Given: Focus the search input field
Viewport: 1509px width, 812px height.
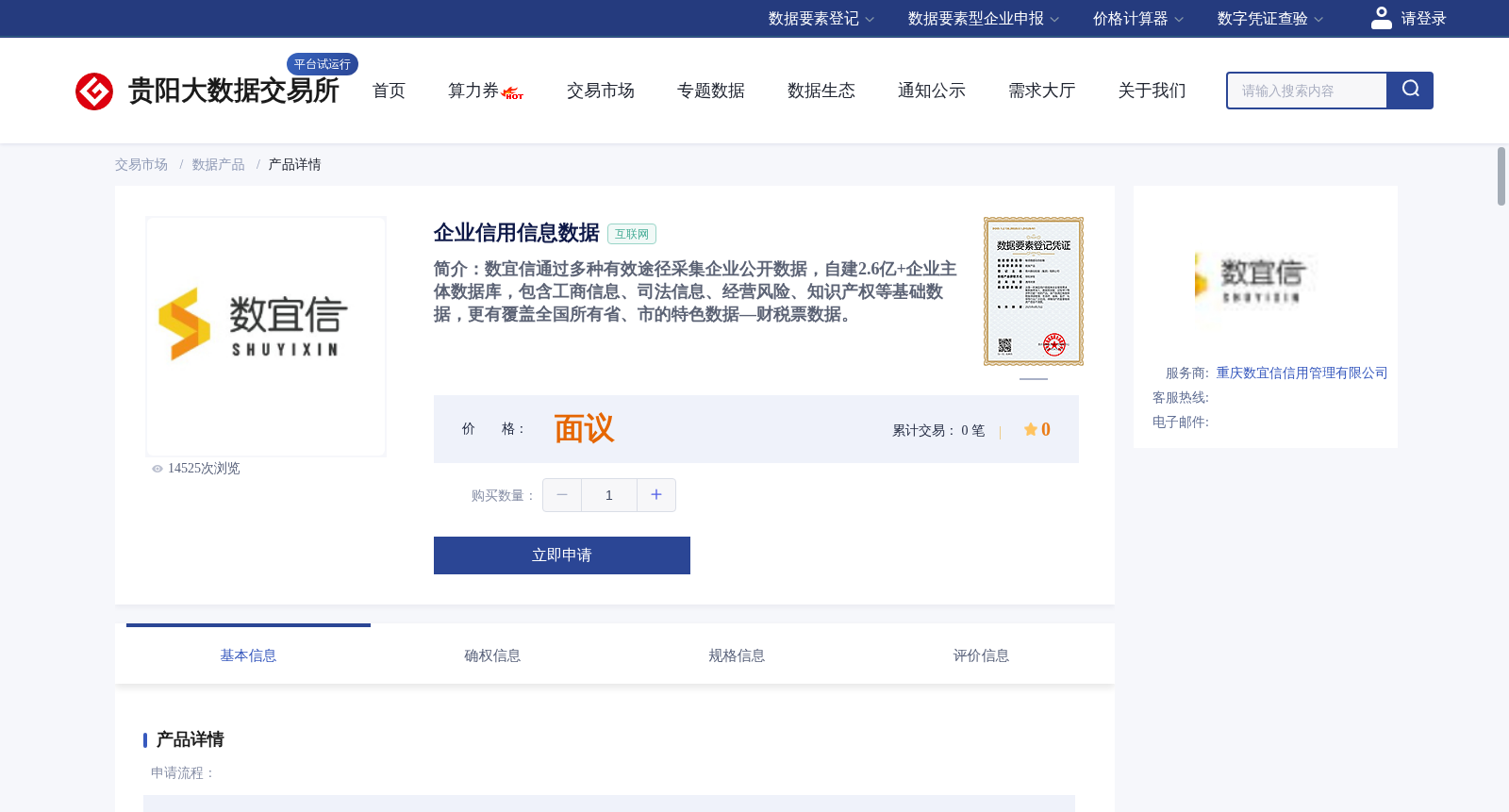Looking at the screenshot, I should tap(1307, 91).
